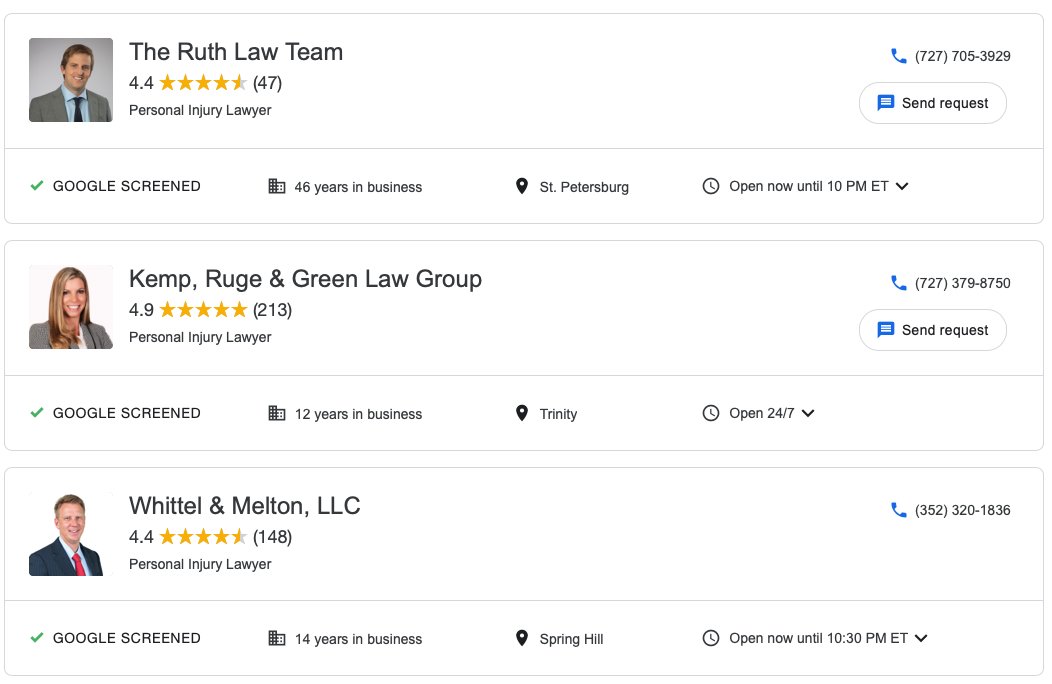Send request to The Ruth Law Team
Screen dimensions: 1052x684
point(933,103)
